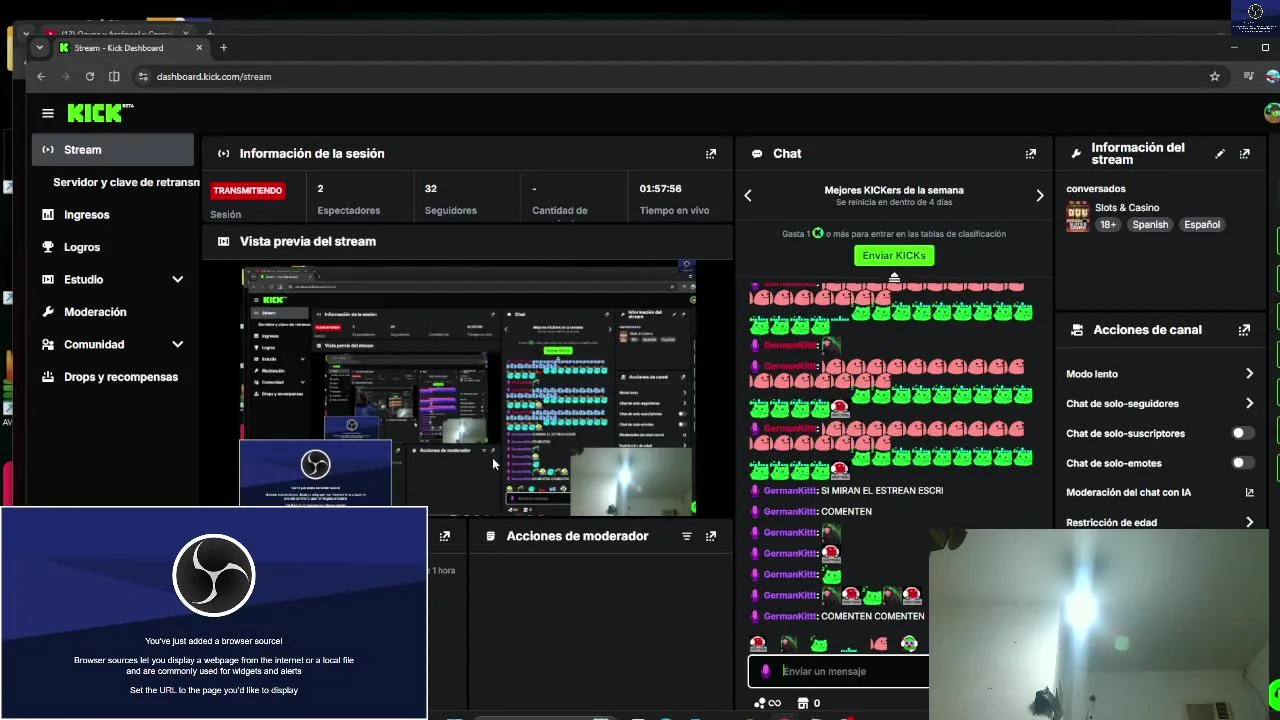View site information for dashboard.kick.com
Viewport: 1280px width, 720px height.
(x=143, y=76)
